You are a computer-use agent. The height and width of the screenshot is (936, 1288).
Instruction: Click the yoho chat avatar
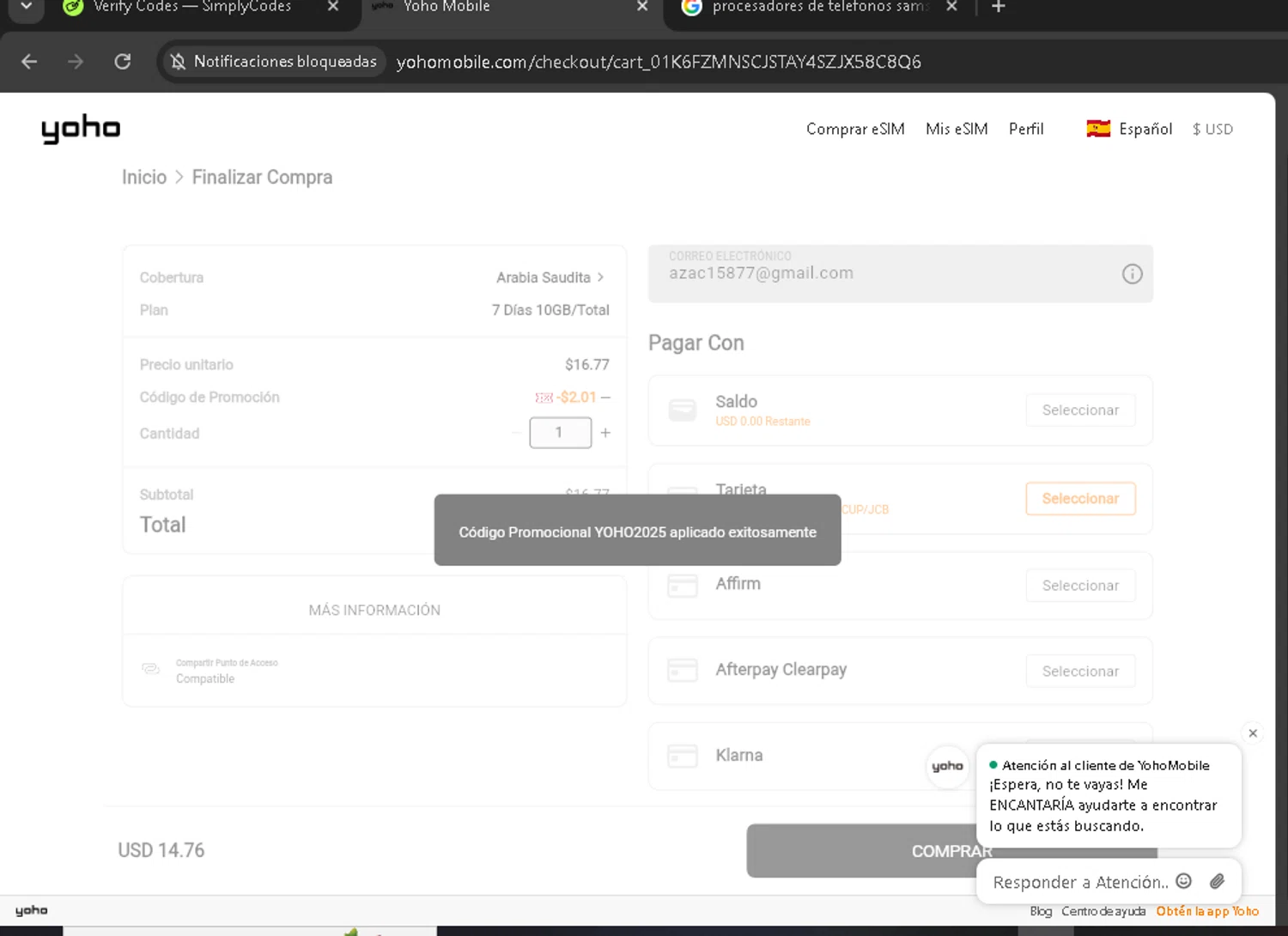pos(947,766)
